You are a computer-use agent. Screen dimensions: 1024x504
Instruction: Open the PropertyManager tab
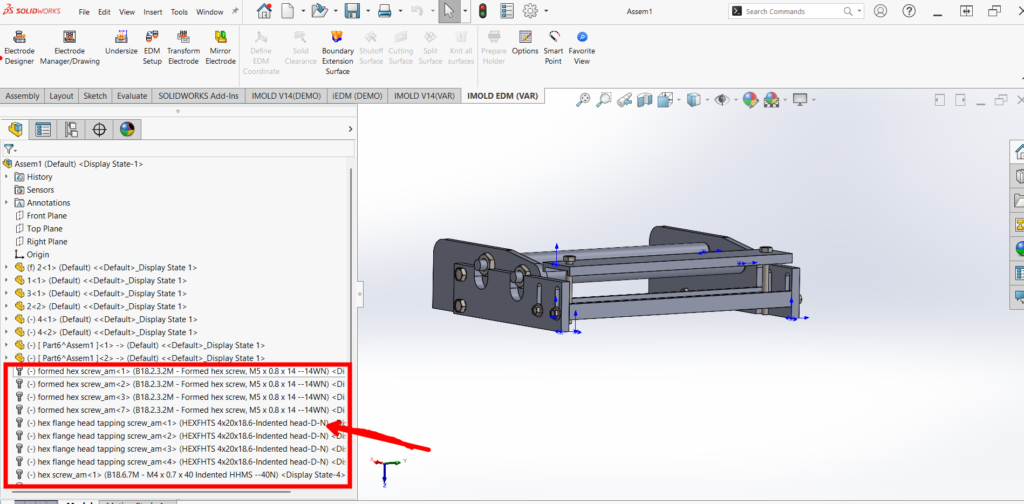[43, 129]
